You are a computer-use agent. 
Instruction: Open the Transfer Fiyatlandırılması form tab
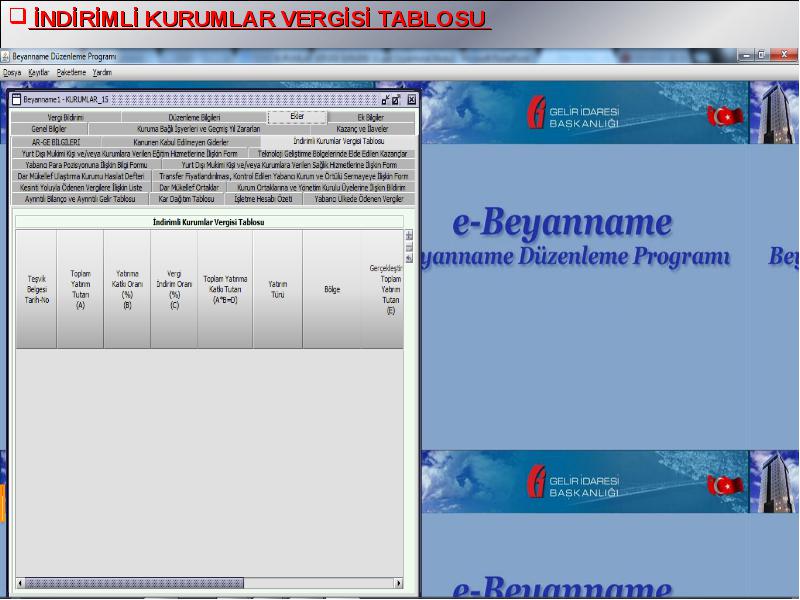pyautogui.click(x=284, y=176)
